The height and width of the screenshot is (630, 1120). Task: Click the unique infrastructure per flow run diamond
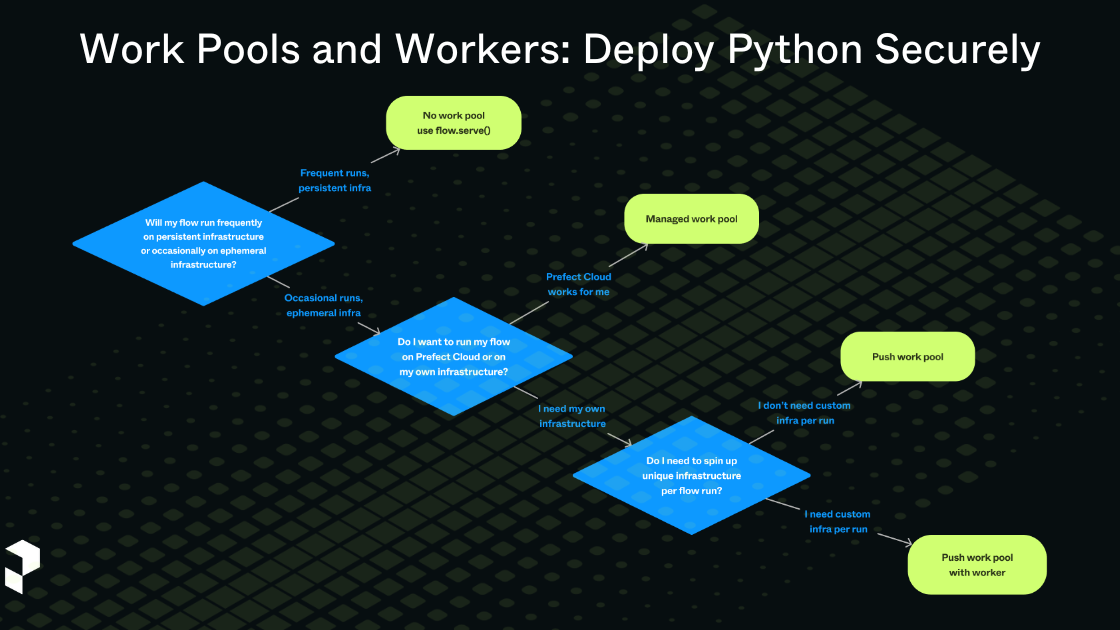point(692,475)
